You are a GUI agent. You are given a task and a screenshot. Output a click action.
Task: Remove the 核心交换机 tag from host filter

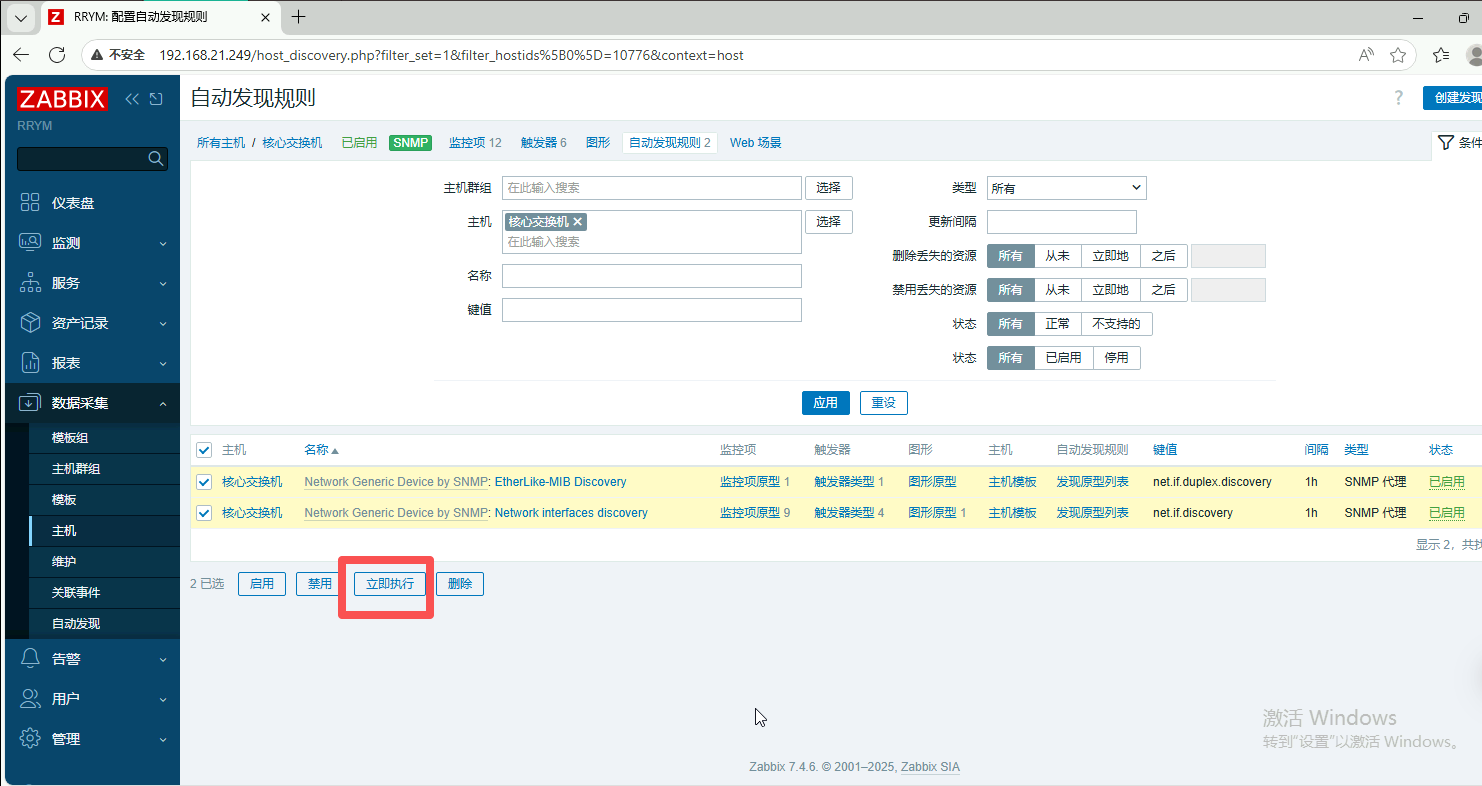coord(578,222)
